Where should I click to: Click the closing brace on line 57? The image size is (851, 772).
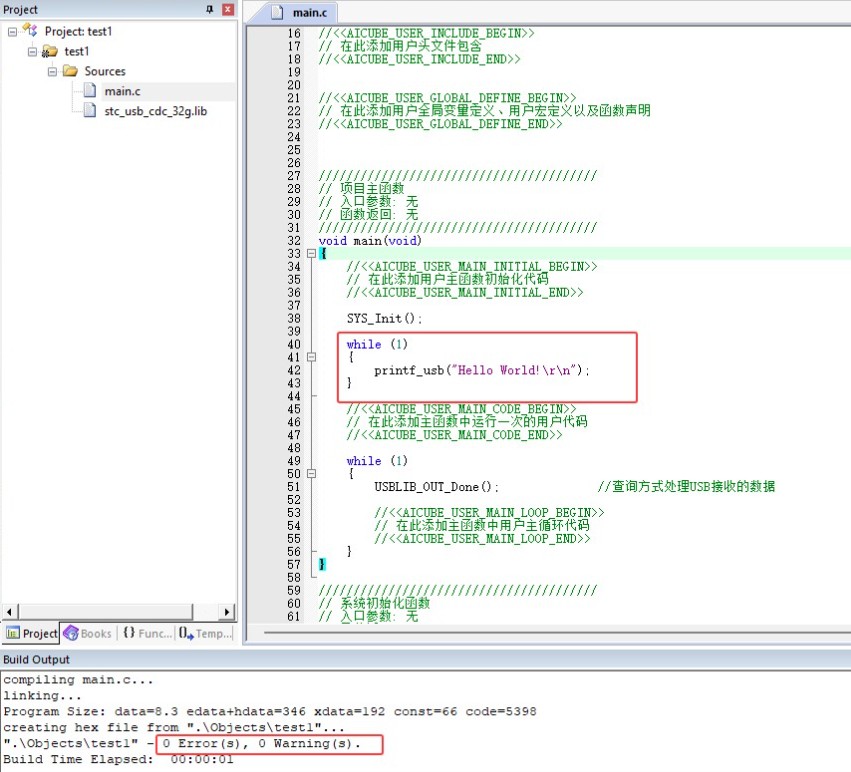[x=322, y=565]
